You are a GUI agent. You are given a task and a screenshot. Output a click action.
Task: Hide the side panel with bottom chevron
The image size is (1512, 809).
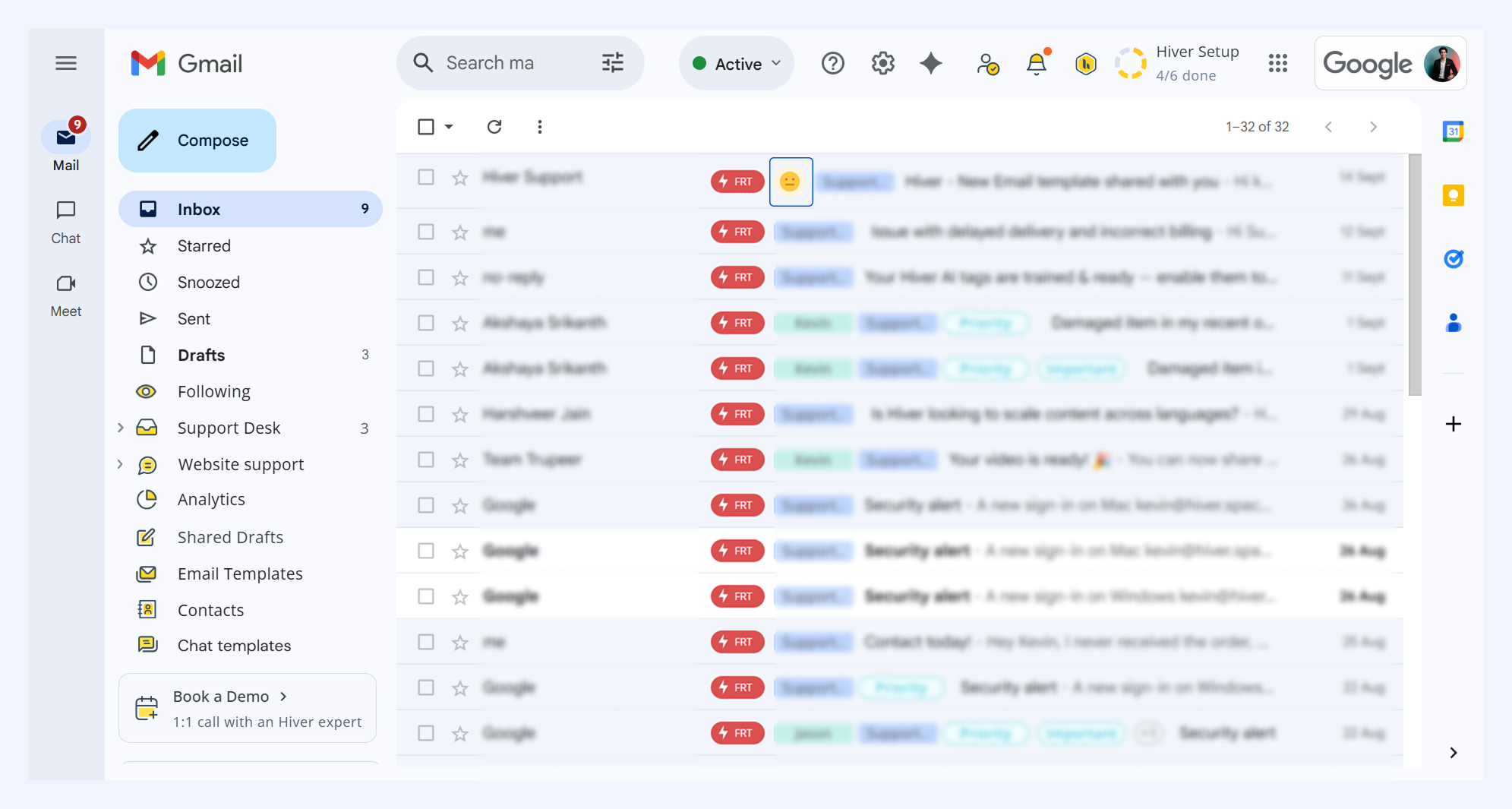1454,753
